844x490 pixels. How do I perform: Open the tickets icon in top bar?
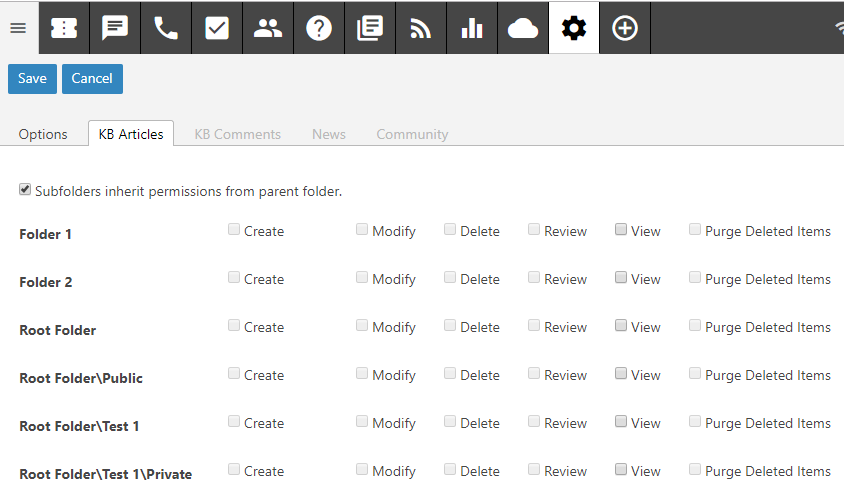click(x=64, y=28)
